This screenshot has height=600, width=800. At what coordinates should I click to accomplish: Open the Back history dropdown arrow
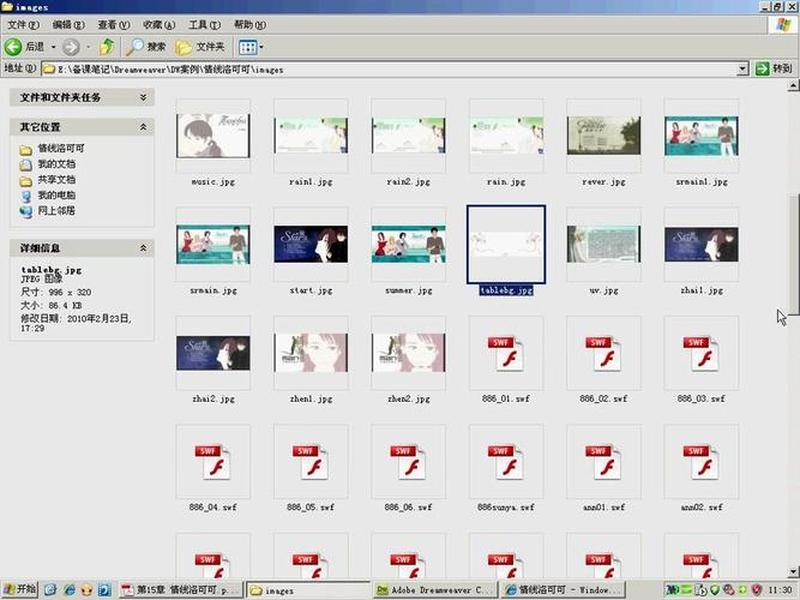pos(53,47)
